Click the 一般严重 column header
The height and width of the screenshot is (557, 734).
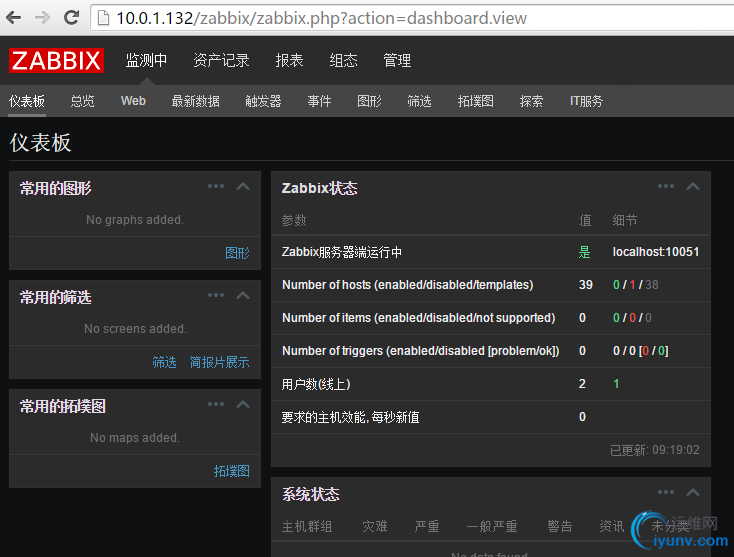click(x=492, y=527)
